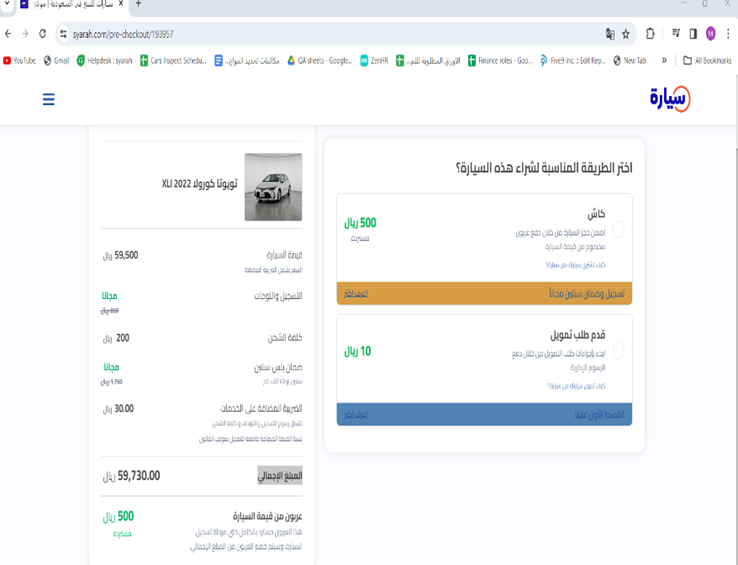Image resolution: width=738 pixels, height=565 pixels.
Task: Select the financing request (قدم طلب تمويل) radio button
Action: click(618, 351)
